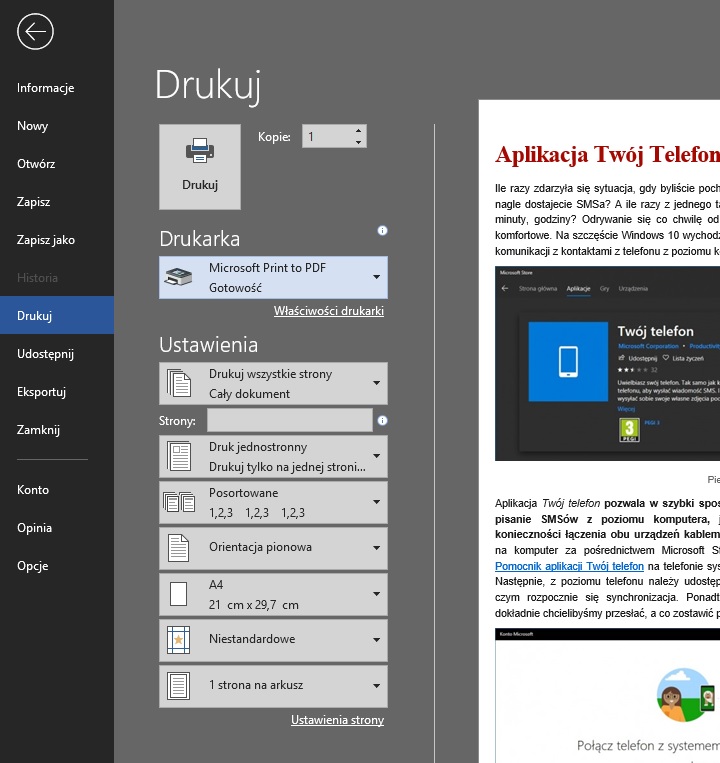The height and width of the screenshot is (763, 720).
Task: Click the large Drukuj print button
Action: point(199,167)
